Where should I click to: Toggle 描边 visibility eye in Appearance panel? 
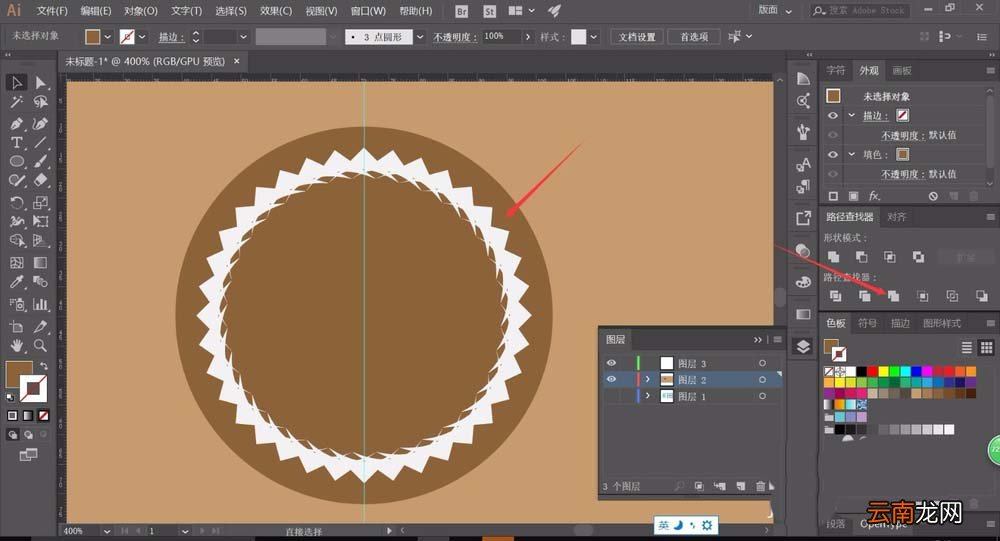click(833, 115)
